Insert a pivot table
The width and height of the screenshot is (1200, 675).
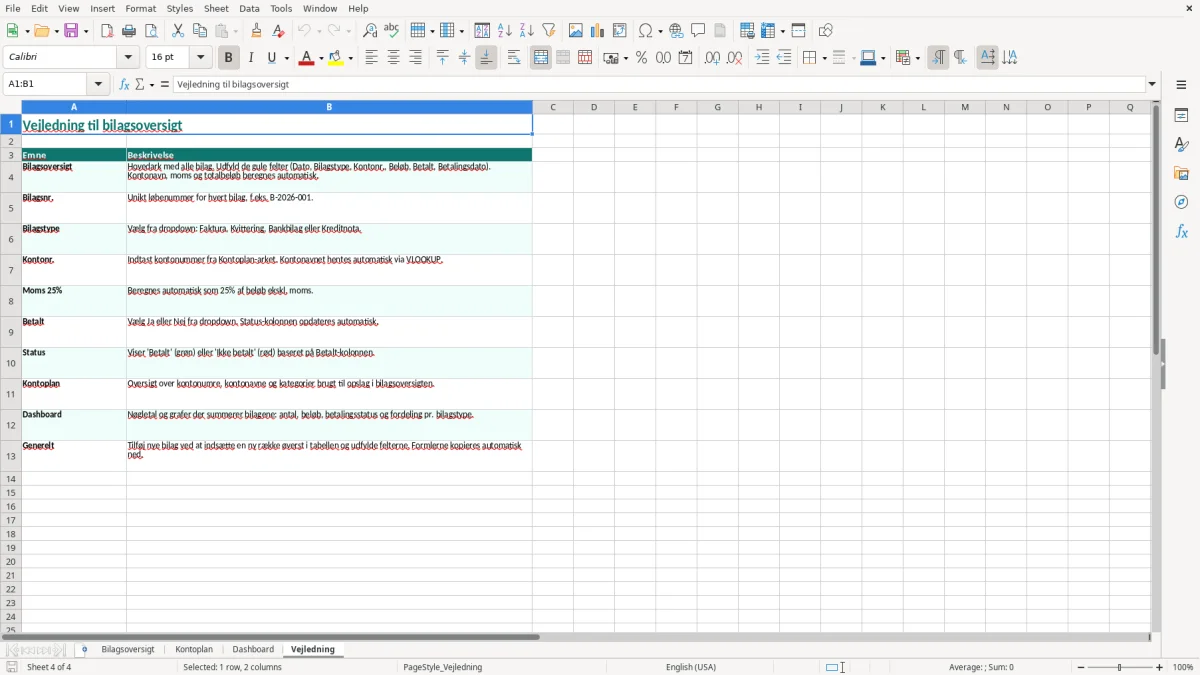[620, 31]
